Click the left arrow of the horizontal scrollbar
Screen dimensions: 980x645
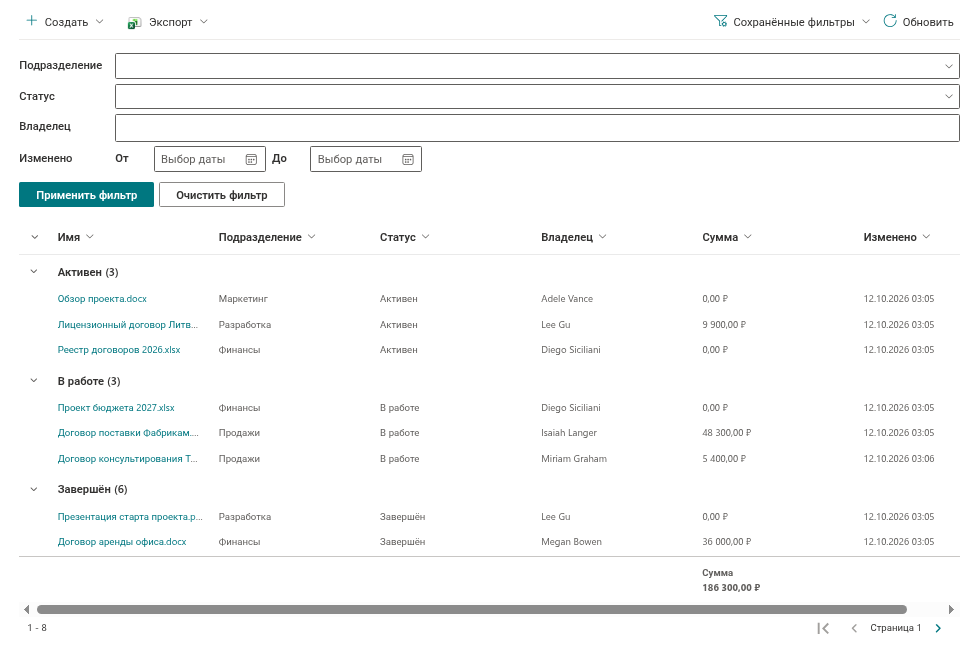(x=26, y=609)
